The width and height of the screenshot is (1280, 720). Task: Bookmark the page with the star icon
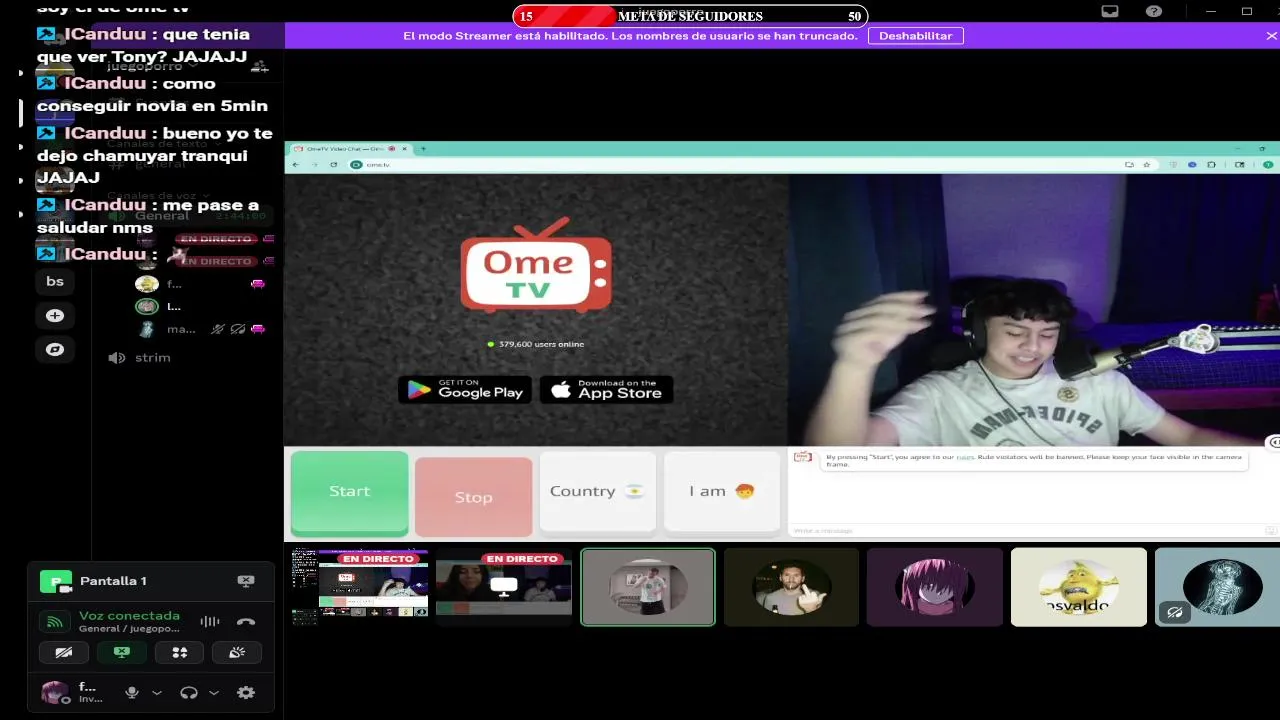tap(1147, 164)
